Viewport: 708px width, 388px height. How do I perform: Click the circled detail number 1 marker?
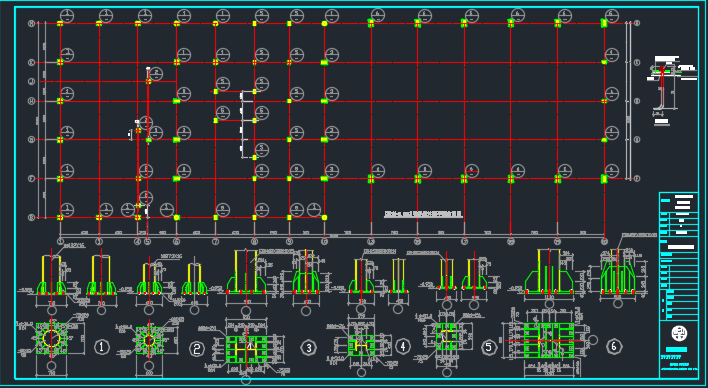point(102,347)
